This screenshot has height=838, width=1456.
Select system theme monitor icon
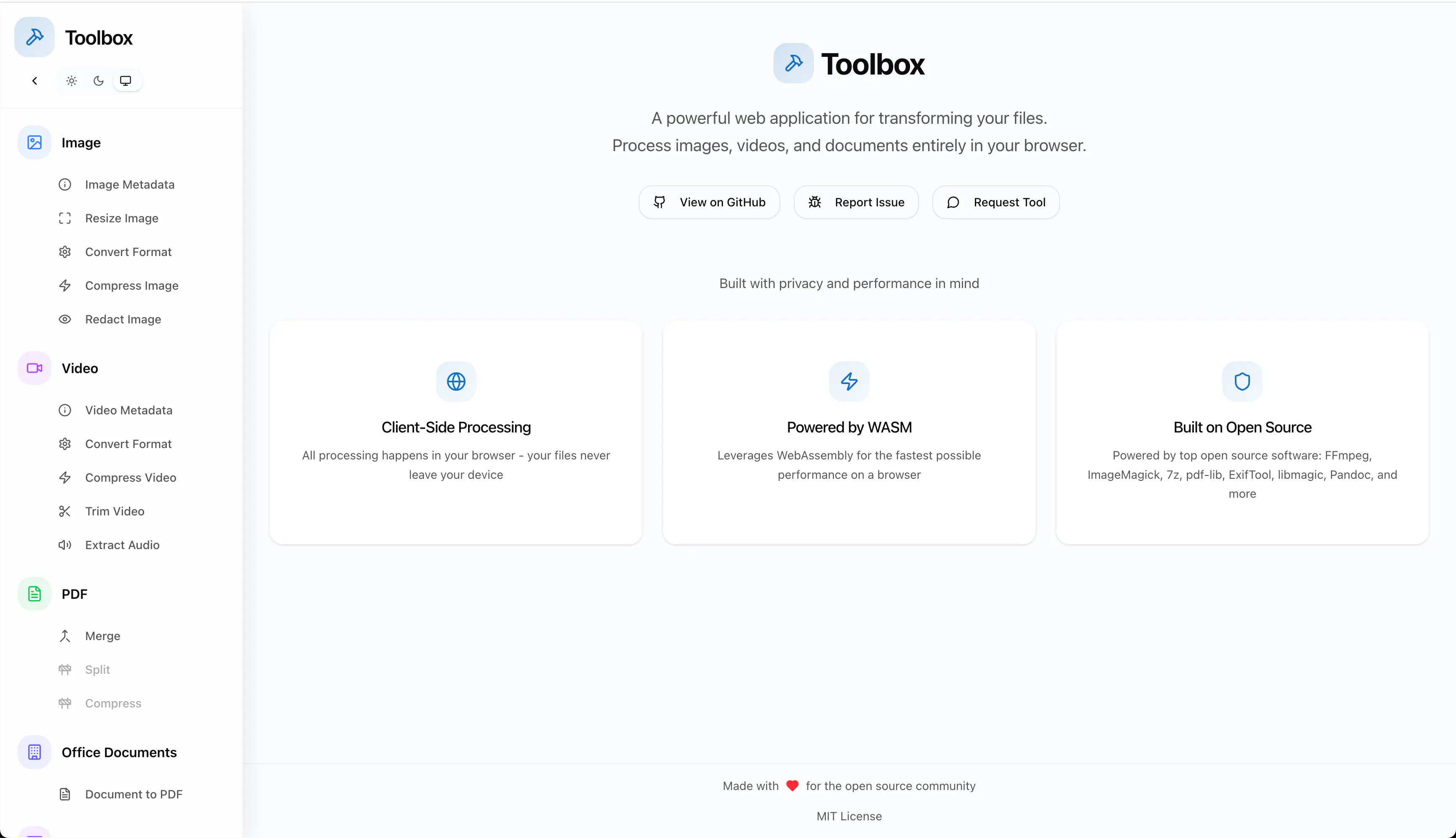tap(126, 81)
